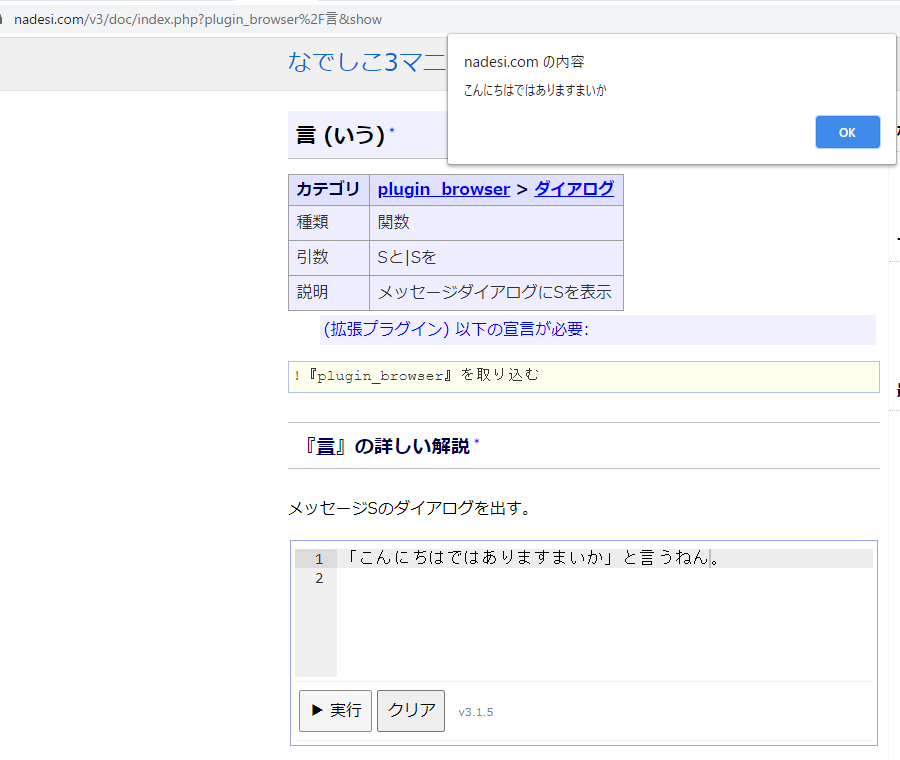Click line number 2 in editor gutter
This screenshot has width=900, height=760.
[x=319, y=579]
